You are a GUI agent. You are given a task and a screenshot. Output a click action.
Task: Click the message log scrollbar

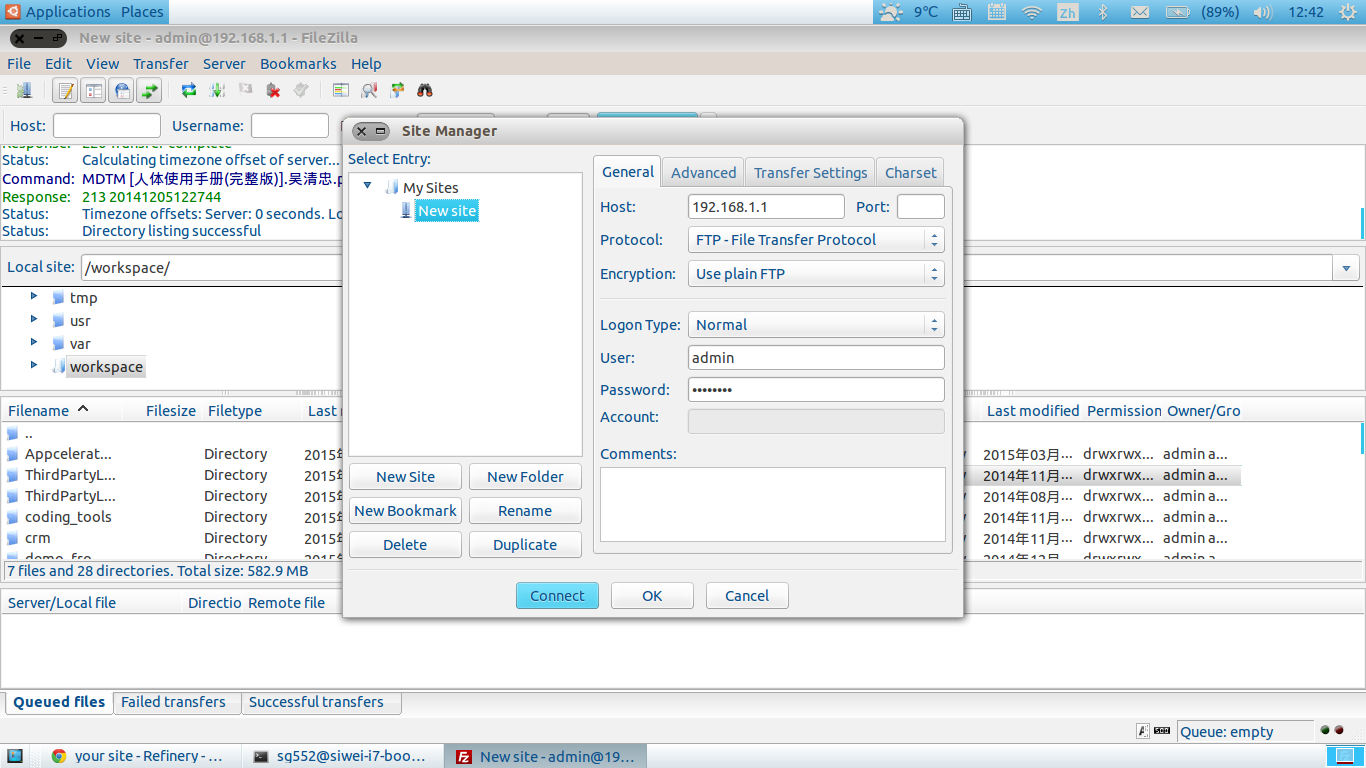pos(1361,222)
